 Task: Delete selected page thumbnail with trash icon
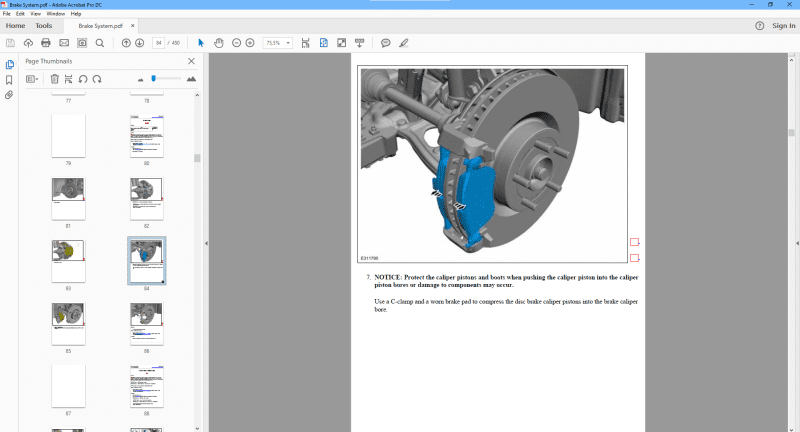(x=55, y=78)
